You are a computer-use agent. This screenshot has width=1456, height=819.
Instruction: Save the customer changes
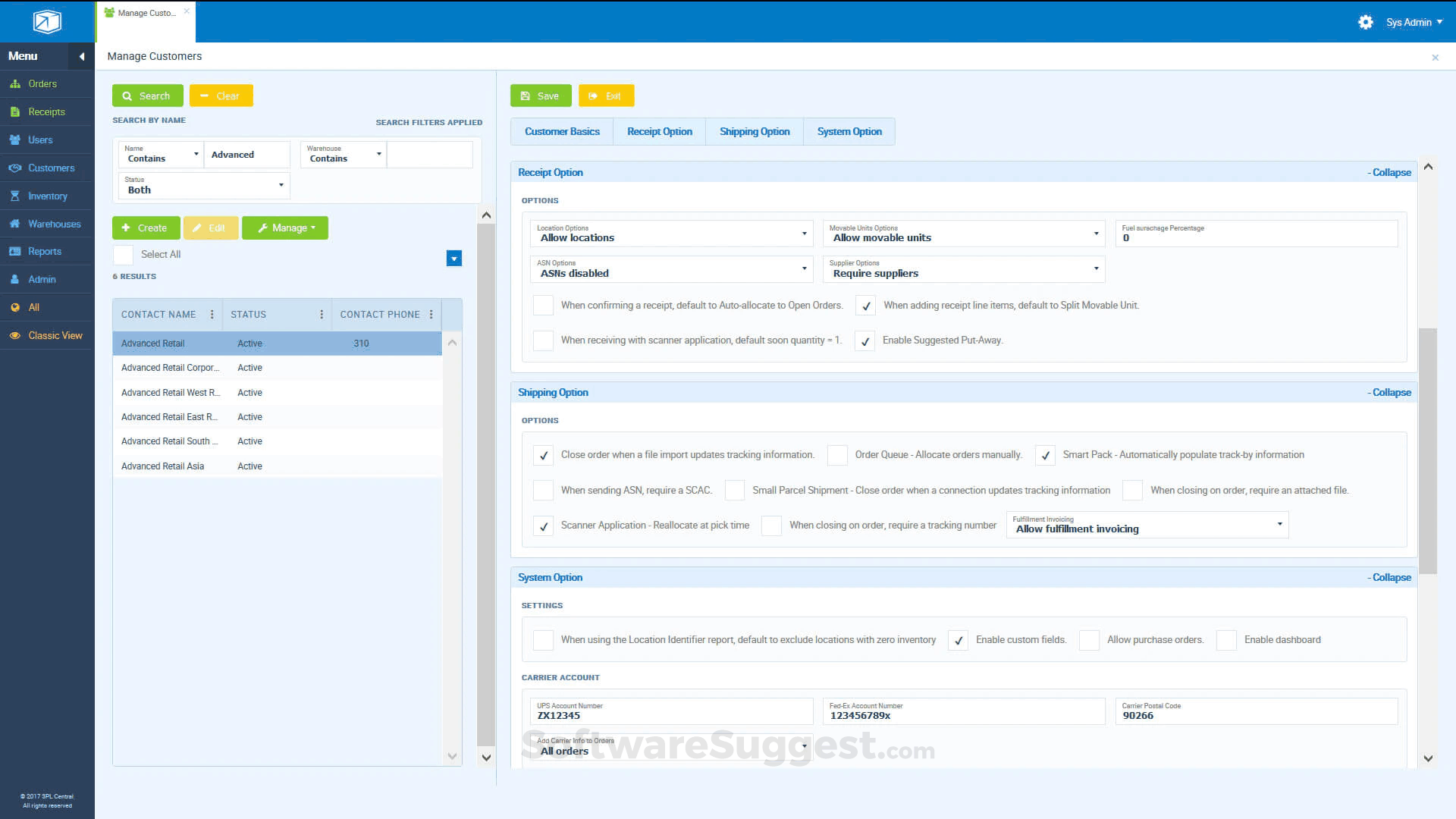541,96
